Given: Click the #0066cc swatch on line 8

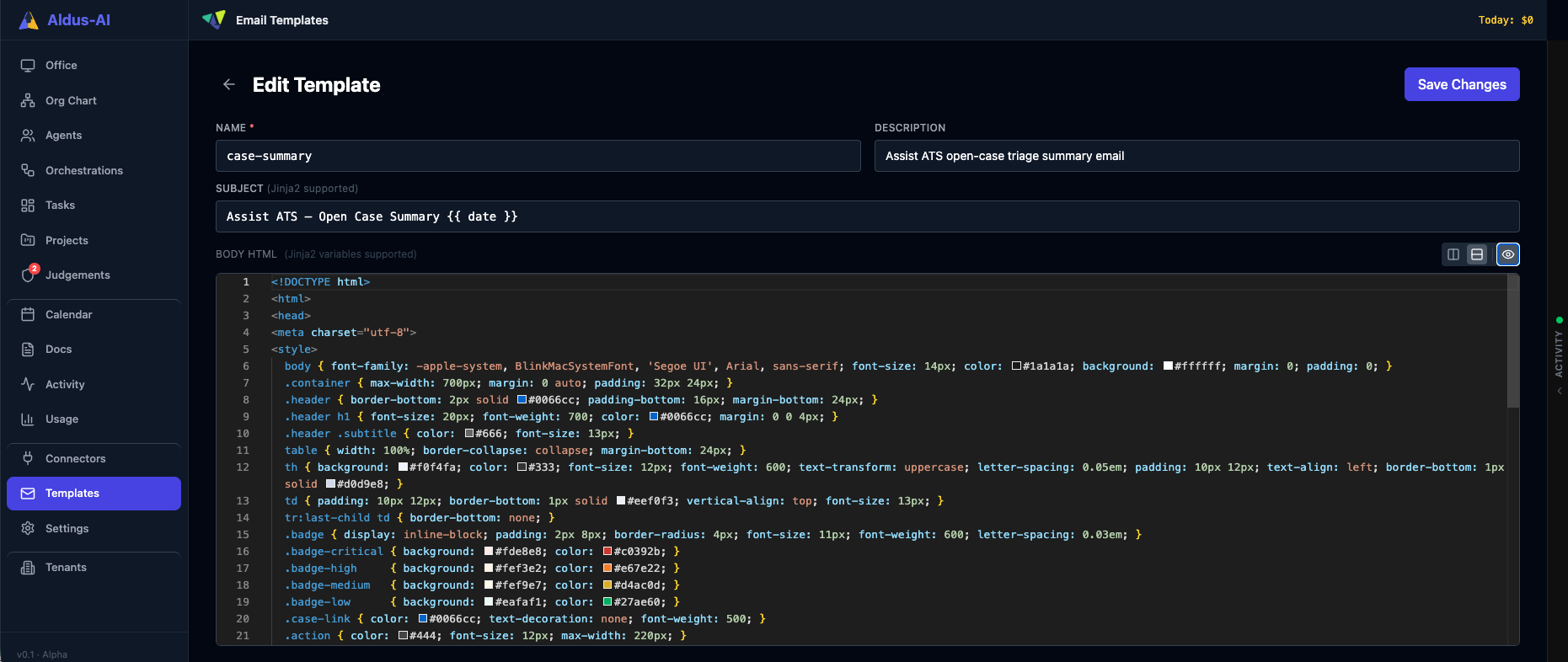Looking at the screenshot, I should click(x=522, y=400).
